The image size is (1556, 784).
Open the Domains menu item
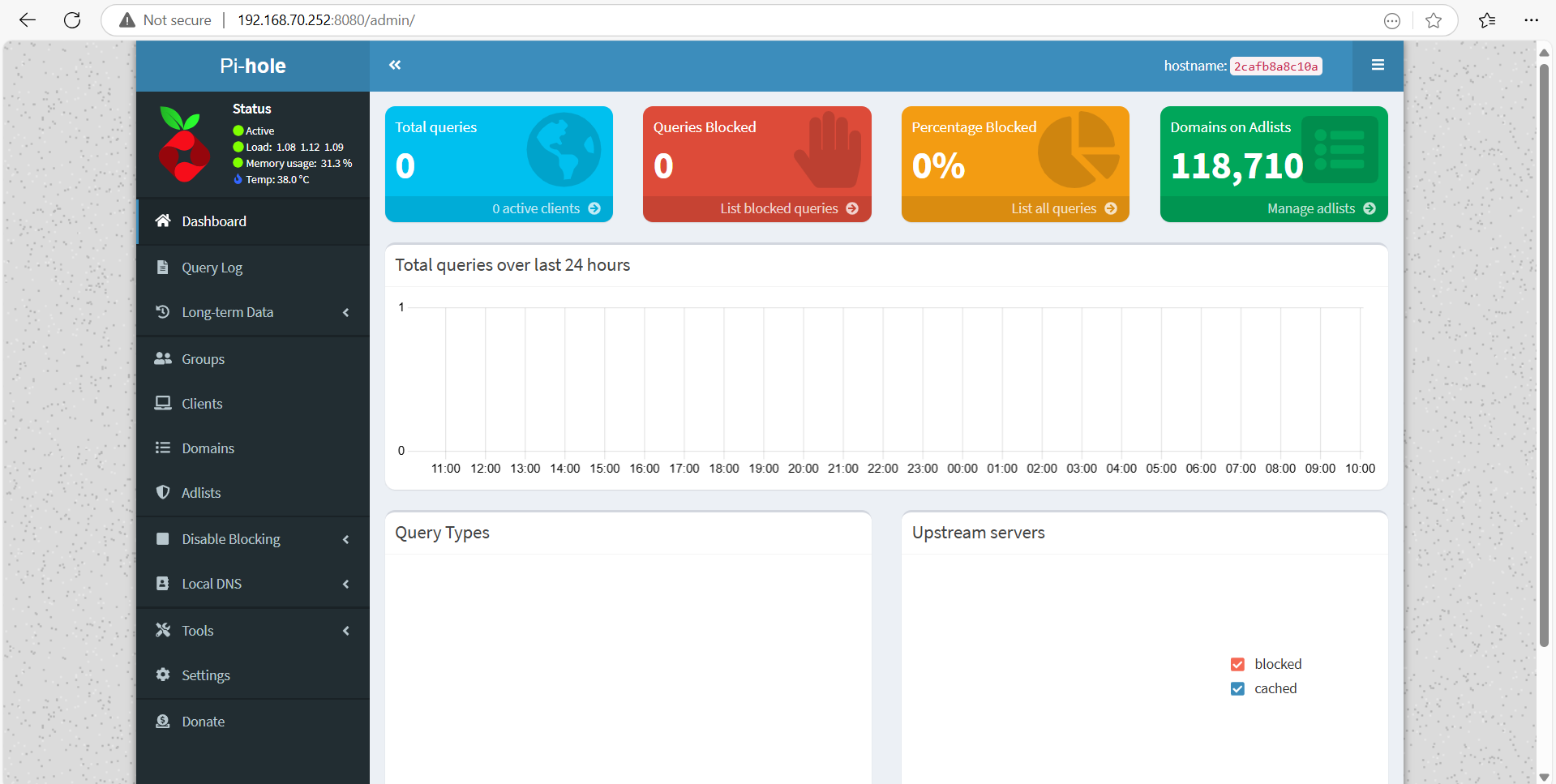pyautogui.click(x=208, y=448)
